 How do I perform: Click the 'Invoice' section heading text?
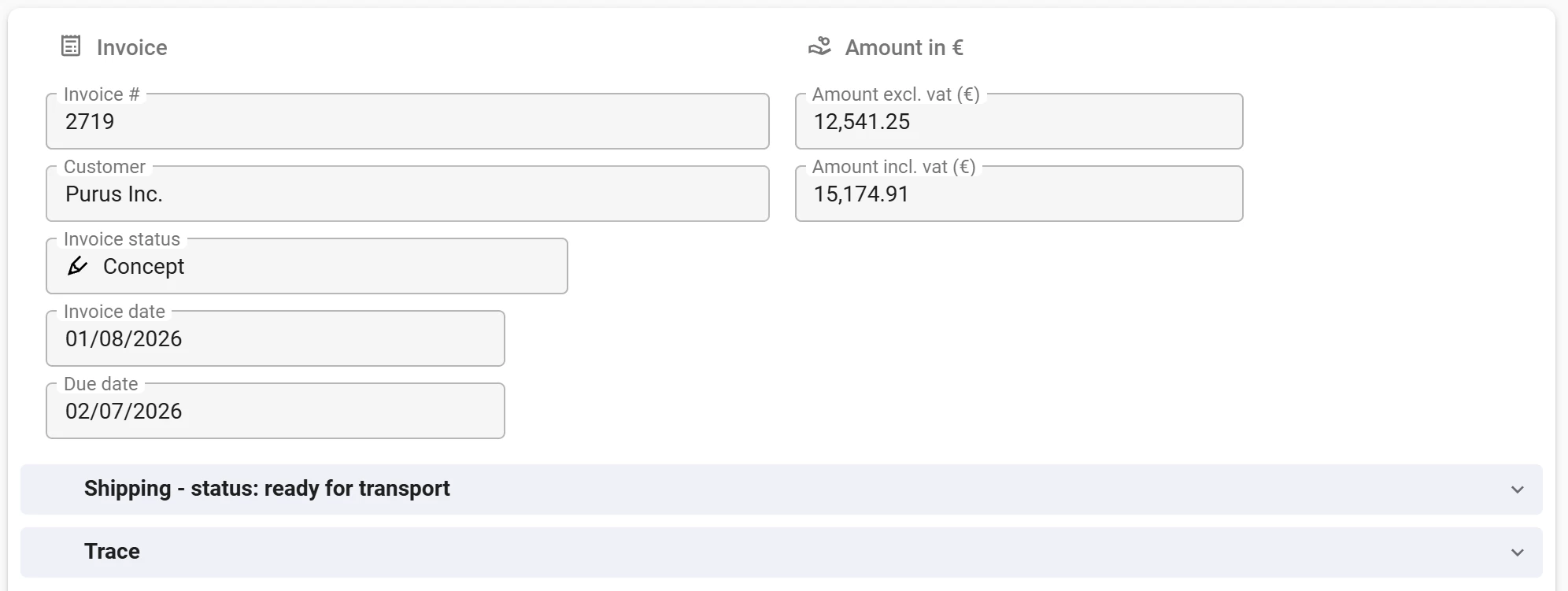coord(131,48)
